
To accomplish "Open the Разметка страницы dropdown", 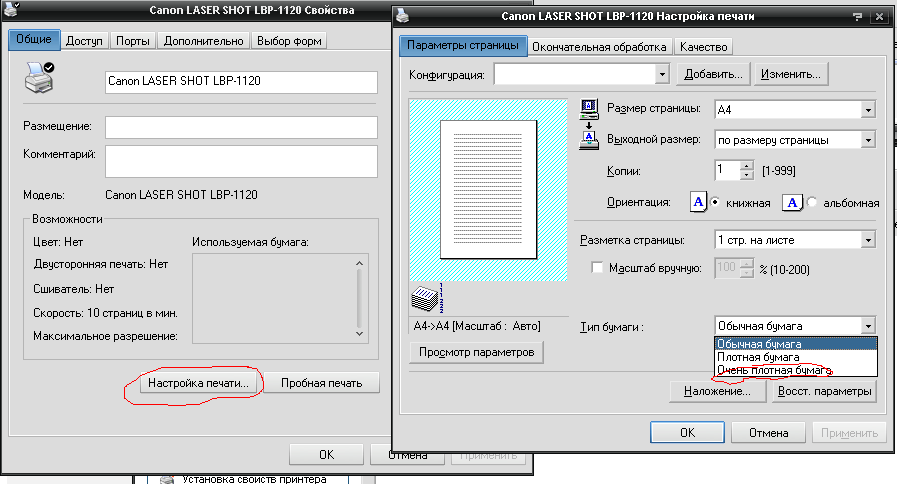I will tap(868, 240).
